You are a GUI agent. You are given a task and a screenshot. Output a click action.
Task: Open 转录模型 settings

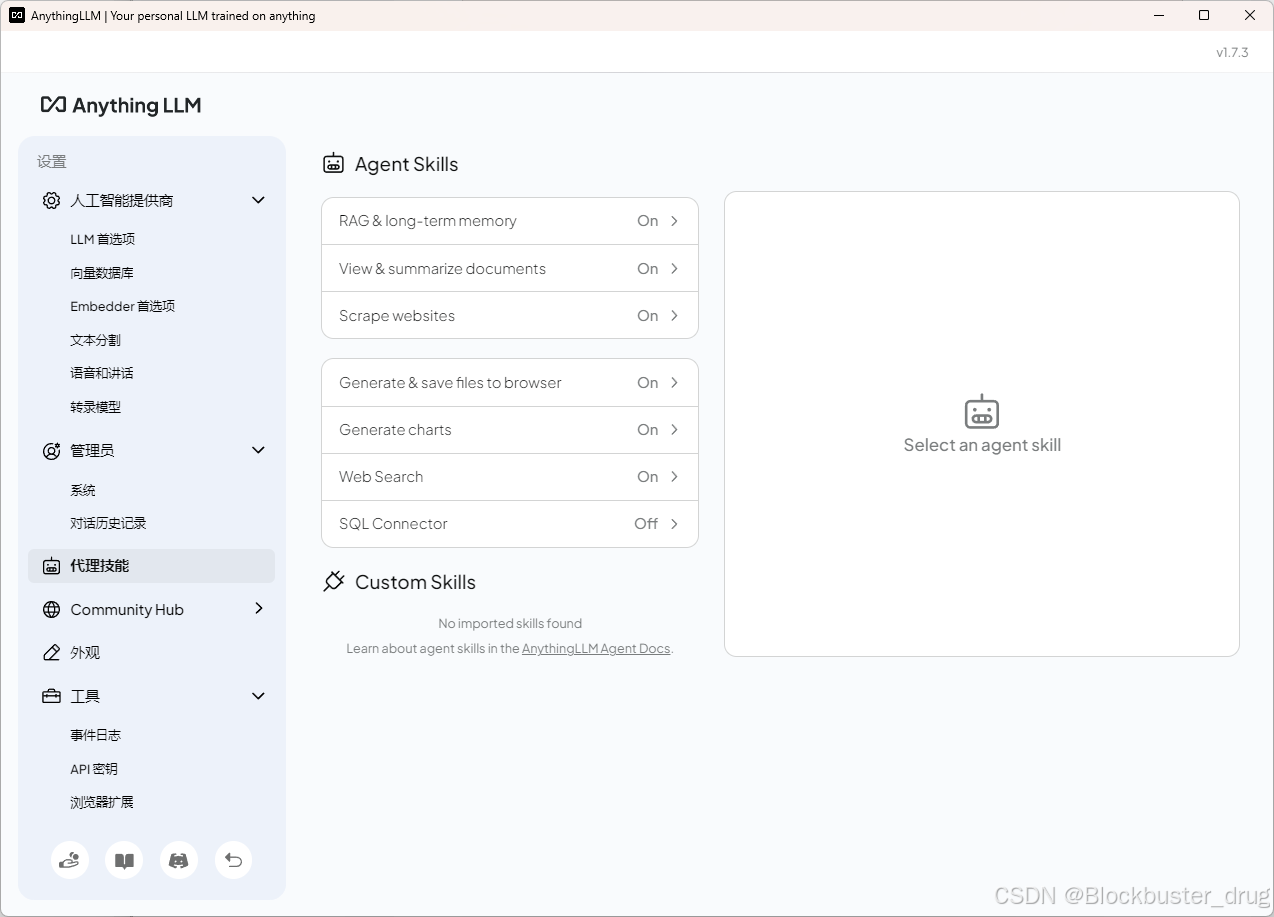95,407
